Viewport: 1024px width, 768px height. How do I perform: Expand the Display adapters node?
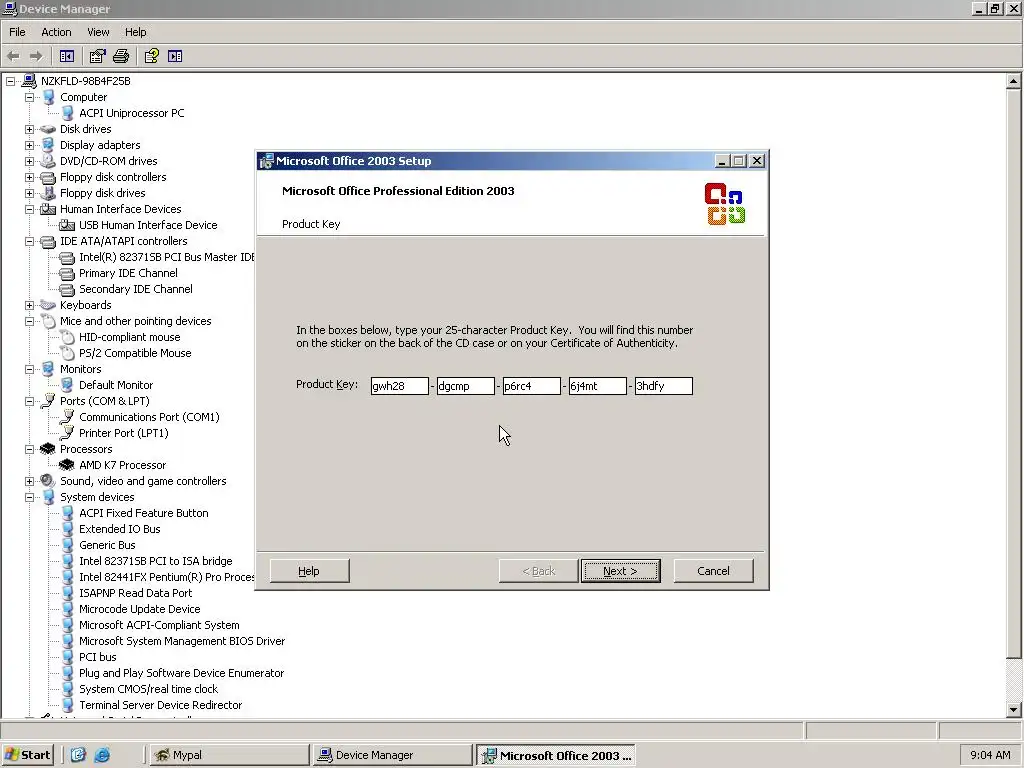[29, 145]
